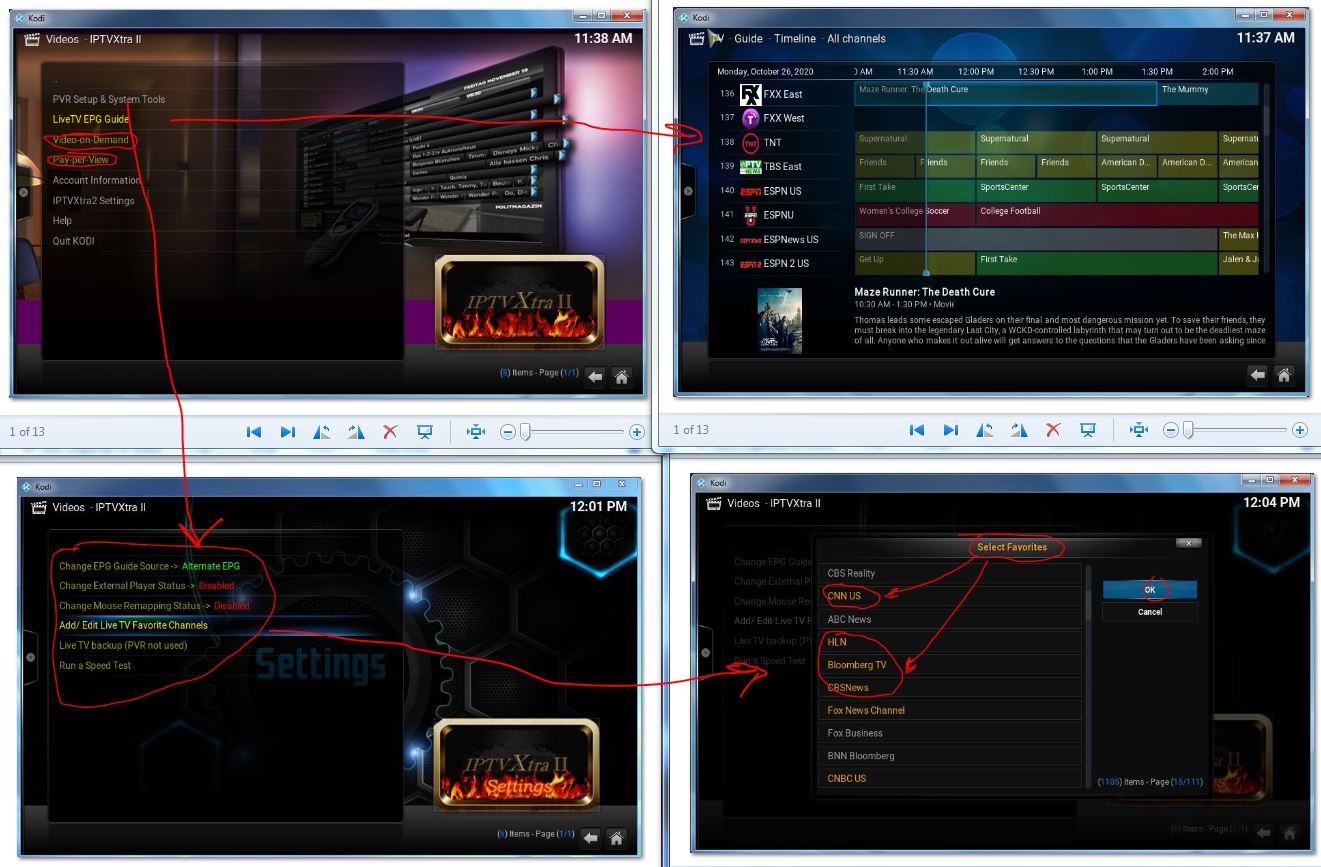1321x867 pixels.
Task: Click zoom-out minus in viewer under IPTVXtra main menu
Action: coord(508,432)
